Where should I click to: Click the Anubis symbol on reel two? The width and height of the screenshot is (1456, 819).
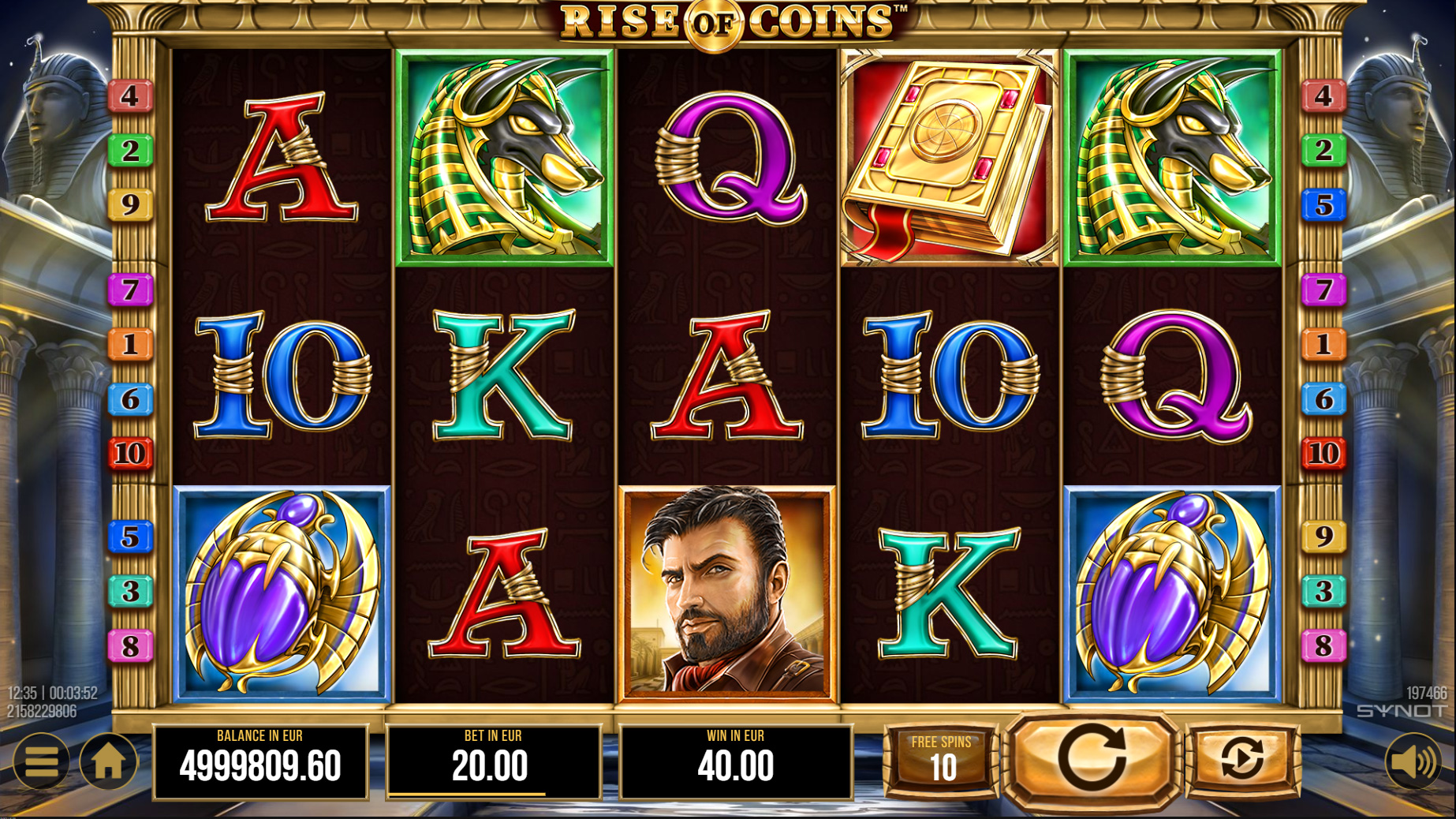pos(505,158)
